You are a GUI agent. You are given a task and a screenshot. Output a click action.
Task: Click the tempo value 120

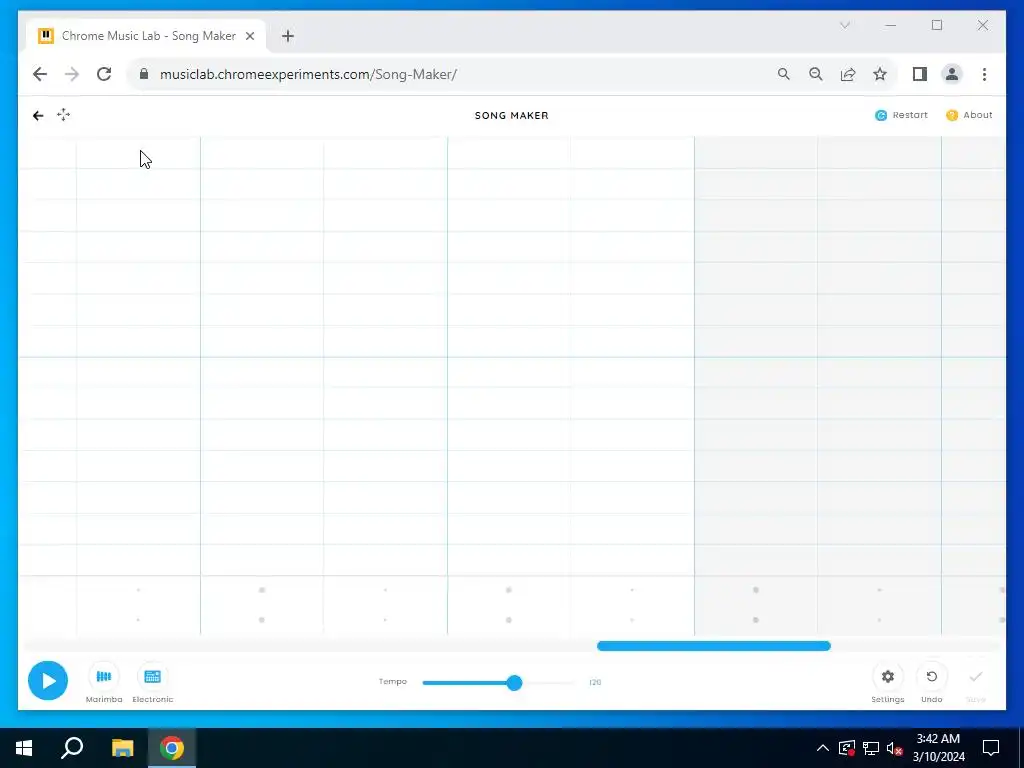coord(595,682)
